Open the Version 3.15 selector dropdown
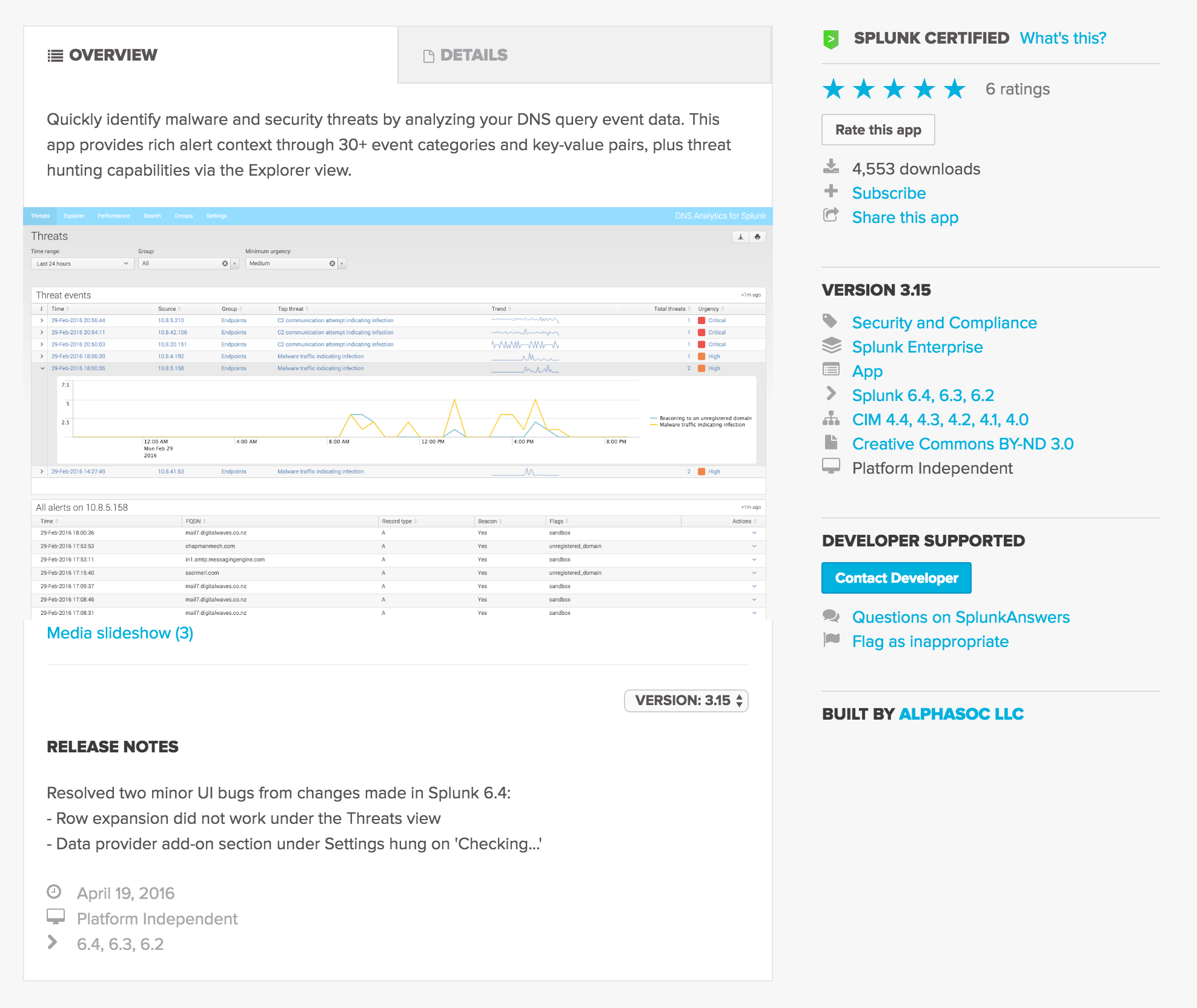 [x=686, y=701]
